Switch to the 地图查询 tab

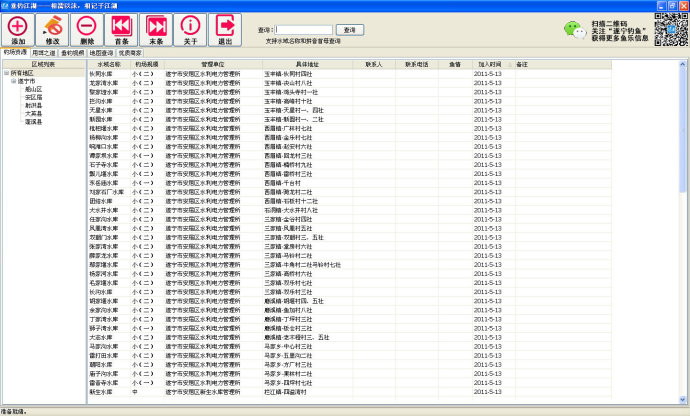101,53
